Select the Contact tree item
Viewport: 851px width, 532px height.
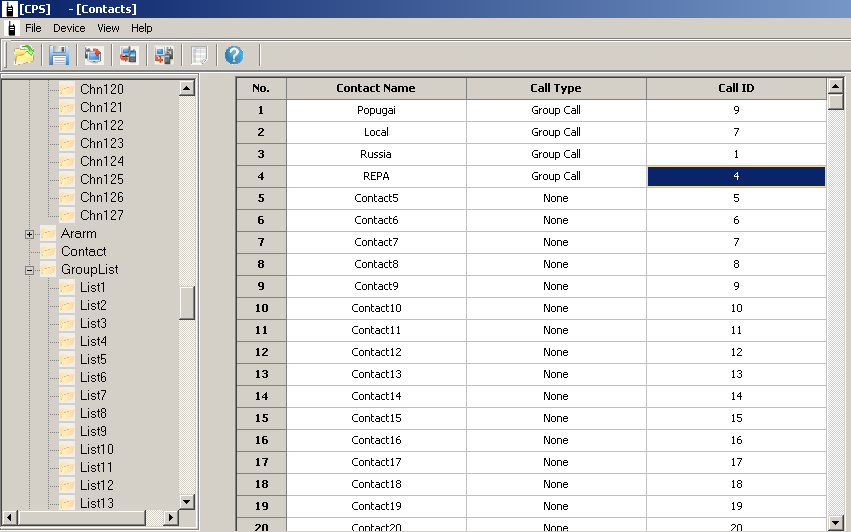83,252
